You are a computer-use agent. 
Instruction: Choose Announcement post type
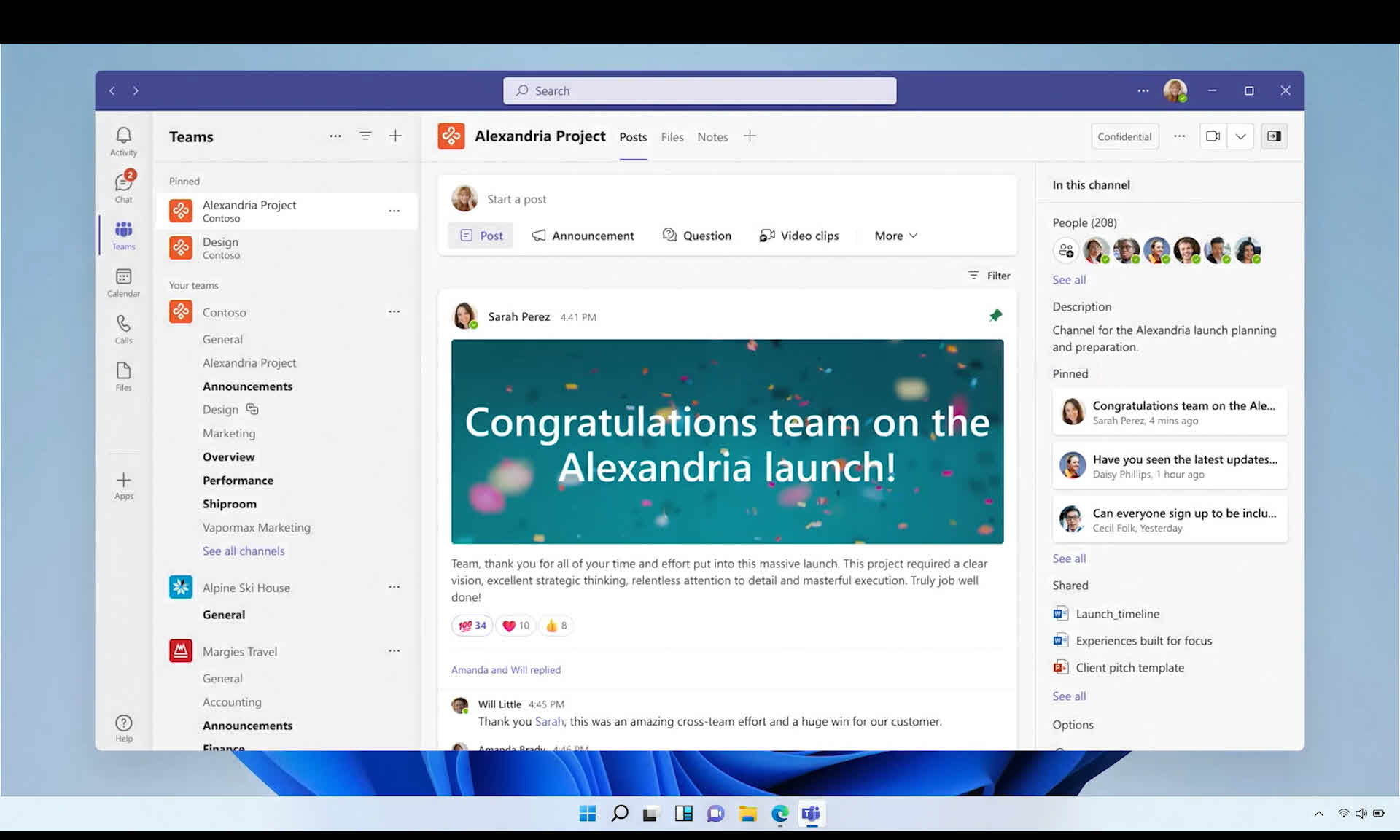point(583,236)
